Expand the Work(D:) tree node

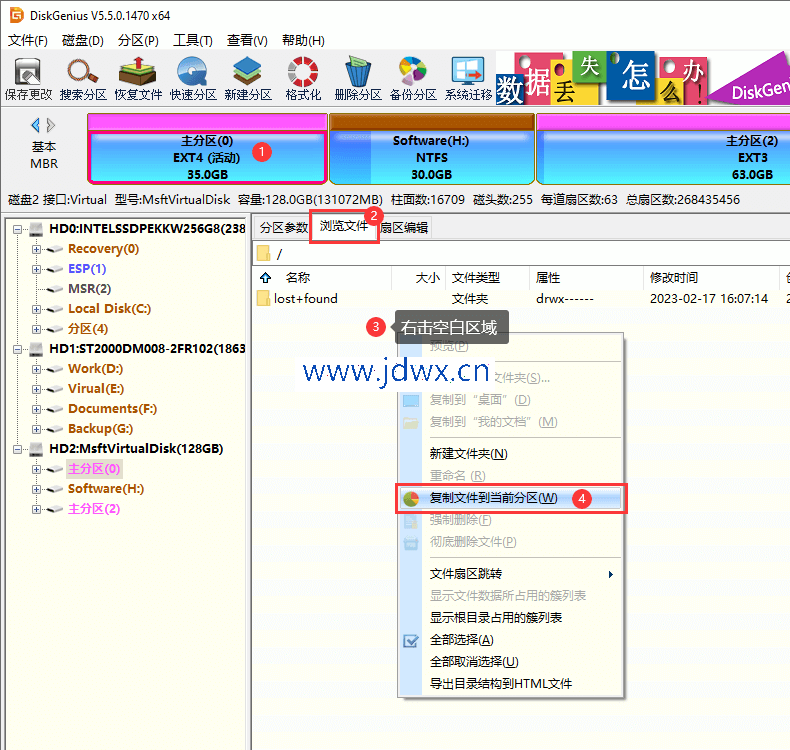click(x=36, y=369)
